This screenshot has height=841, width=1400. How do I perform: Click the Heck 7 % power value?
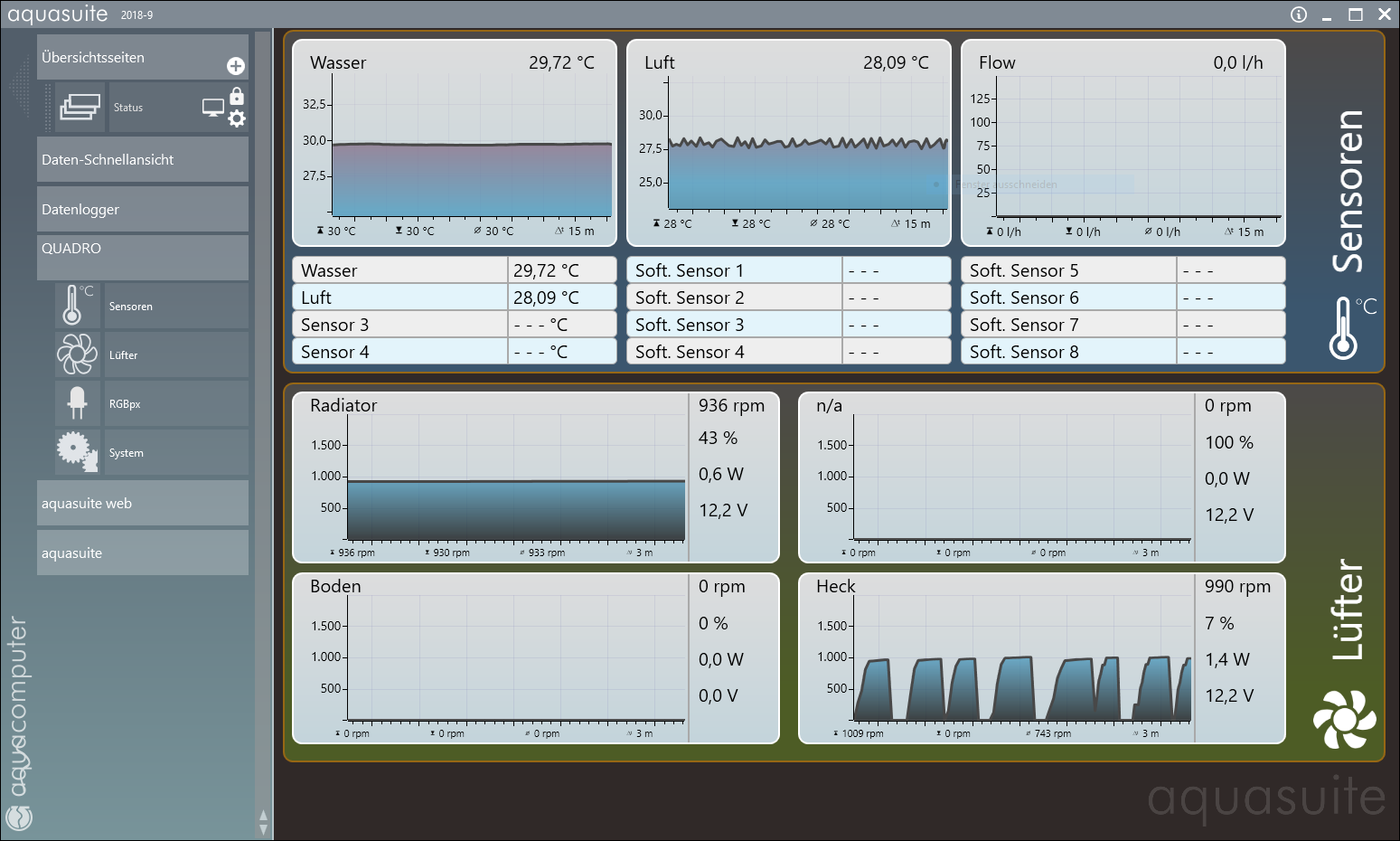tap(1219, 623)
